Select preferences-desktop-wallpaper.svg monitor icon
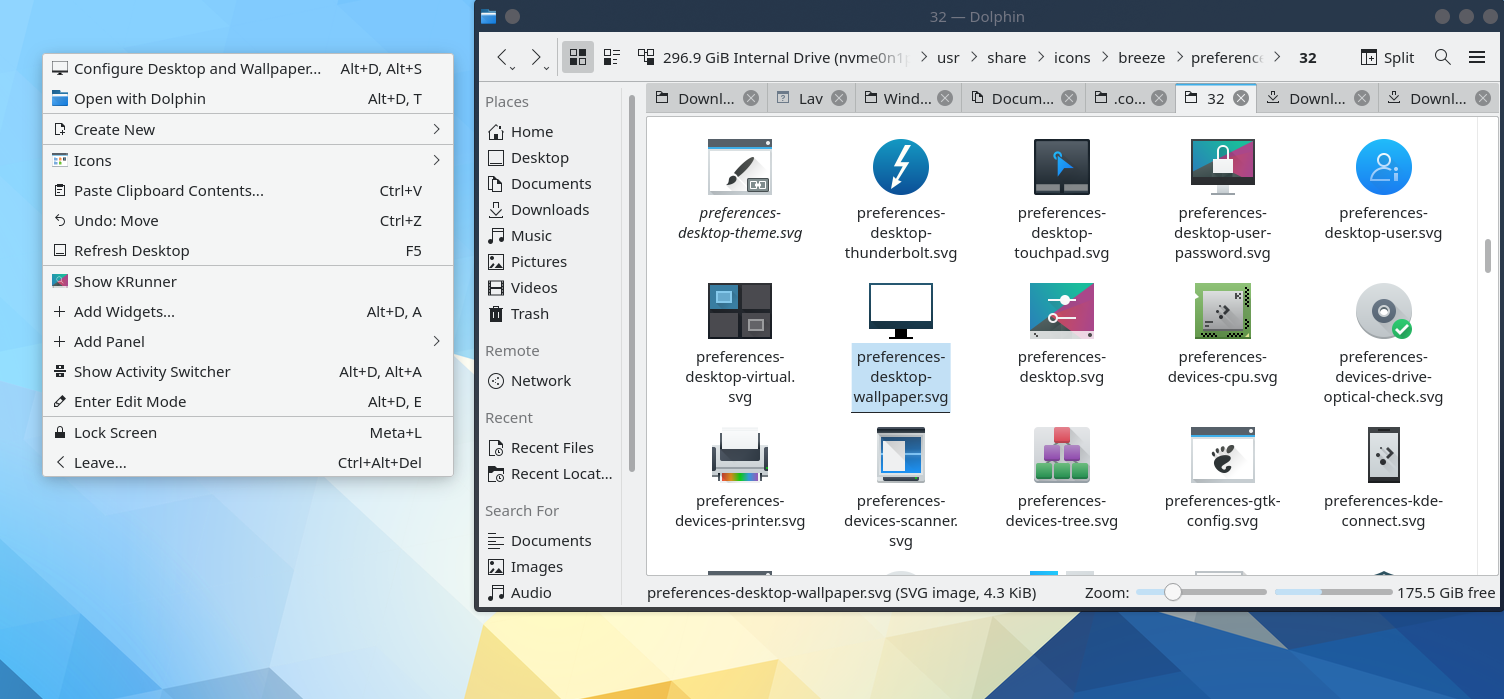 (901, 310)
